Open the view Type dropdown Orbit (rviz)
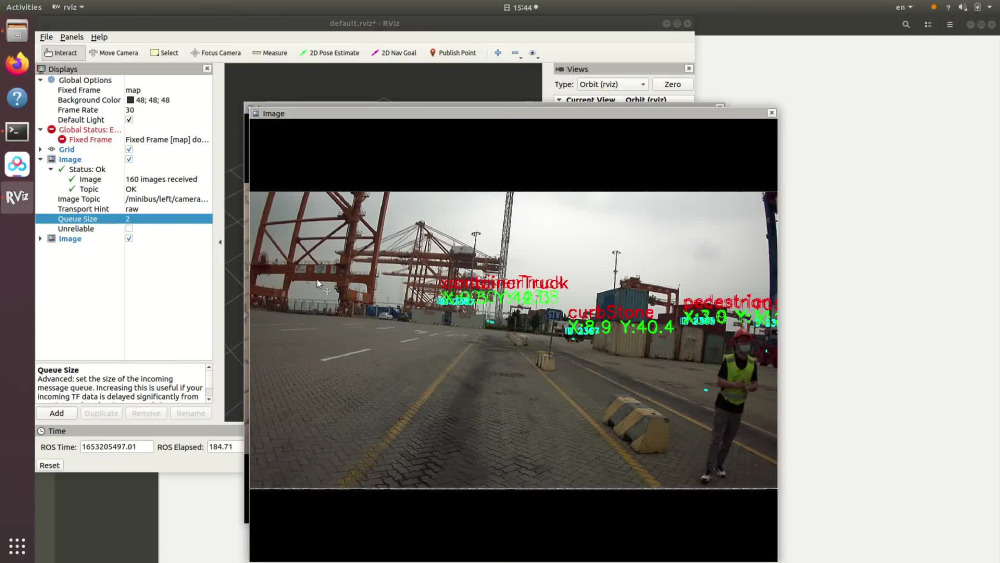 [x=612, y=84]
